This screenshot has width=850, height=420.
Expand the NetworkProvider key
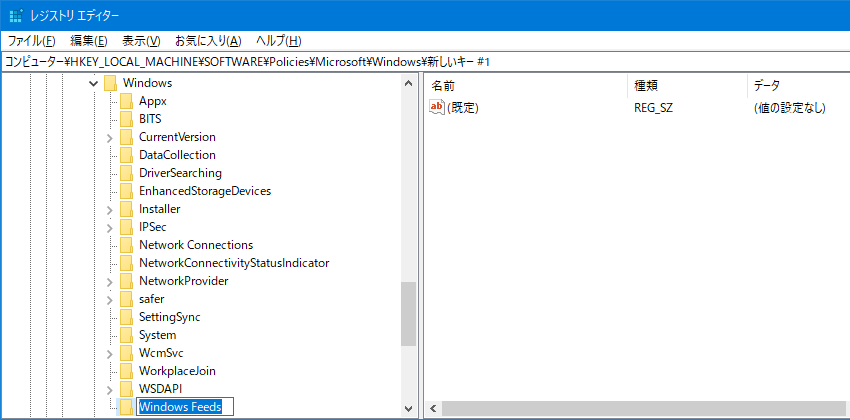pos(110,282)
